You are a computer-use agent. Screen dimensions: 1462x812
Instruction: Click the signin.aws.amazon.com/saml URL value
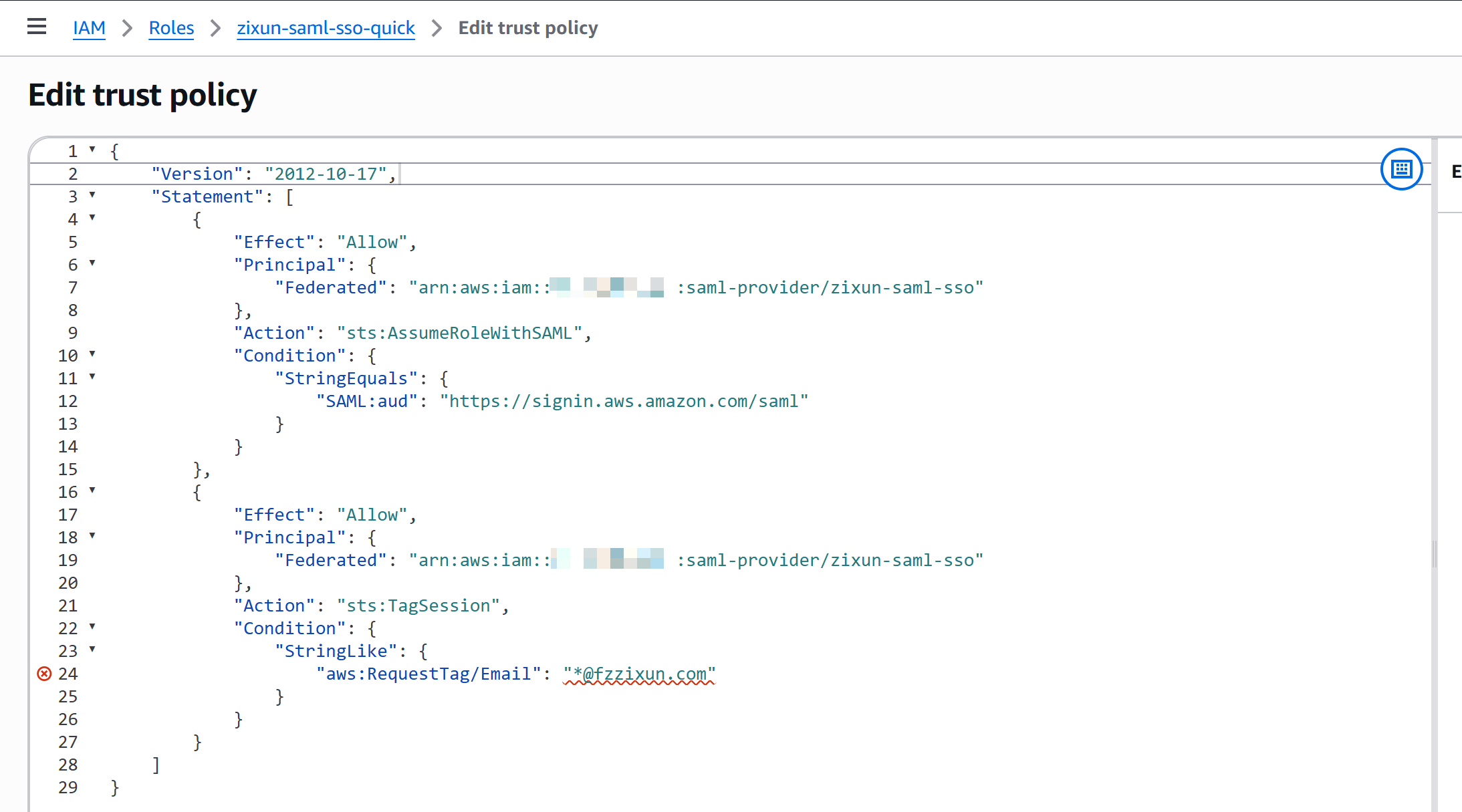point(624,401)
